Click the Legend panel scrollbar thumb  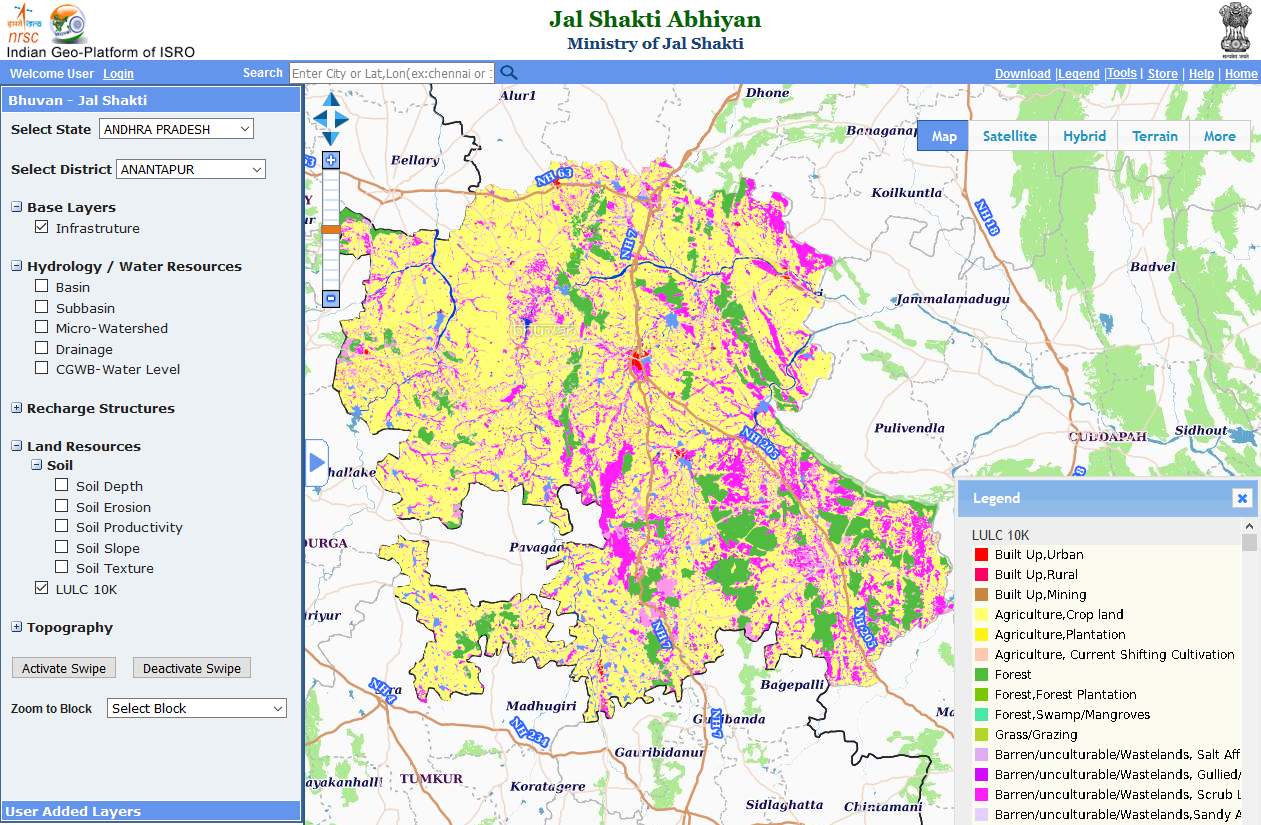click(x=1249, y=542)
